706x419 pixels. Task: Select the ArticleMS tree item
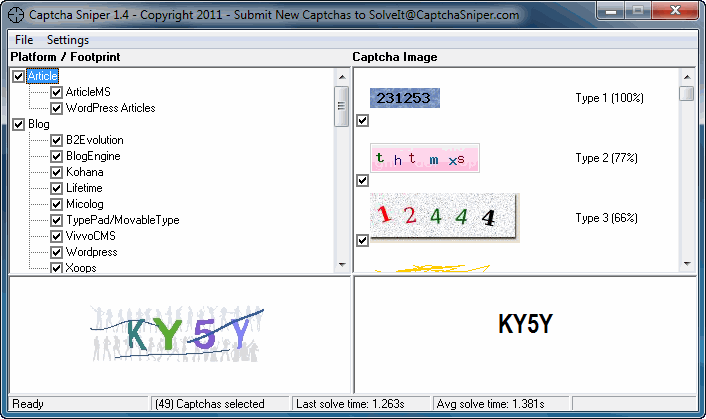click(88, 92)
